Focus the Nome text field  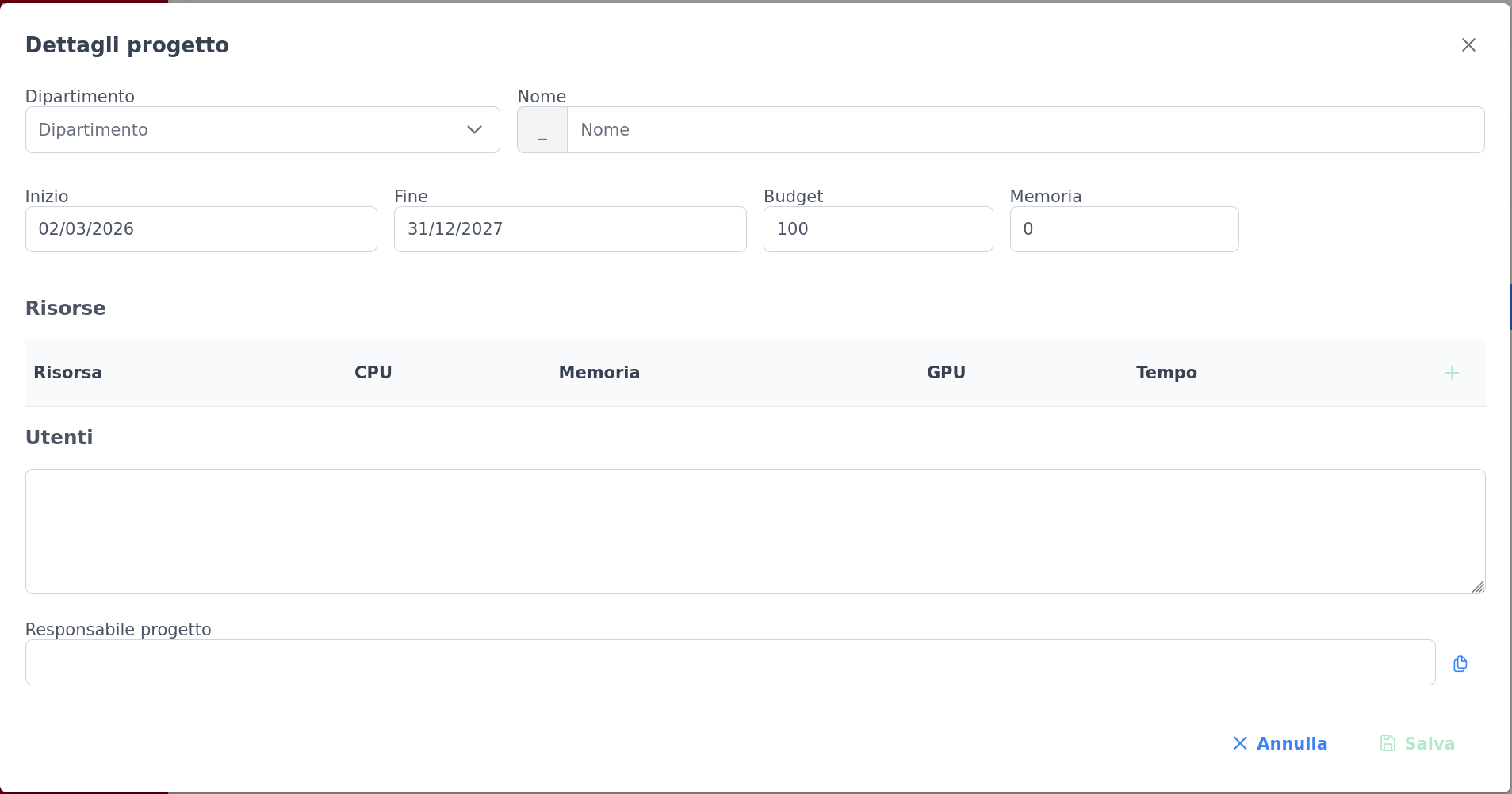(x=1024, y=130)
